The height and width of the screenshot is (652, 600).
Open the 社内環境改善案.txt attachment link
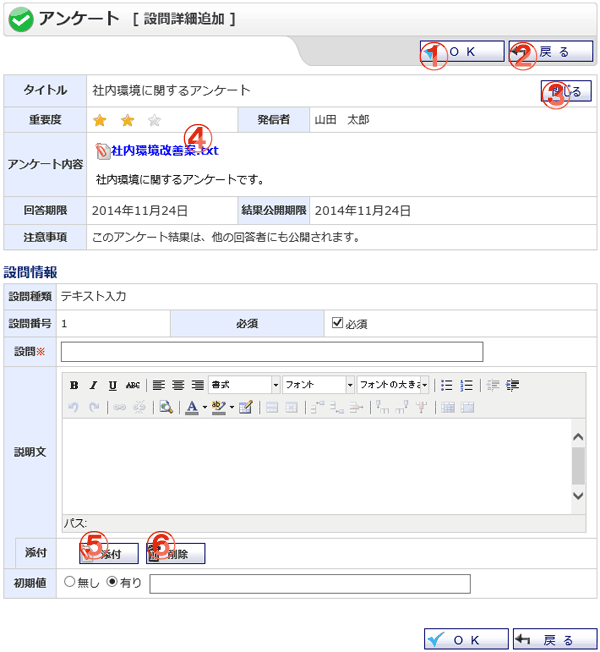(x=165, y=151)
